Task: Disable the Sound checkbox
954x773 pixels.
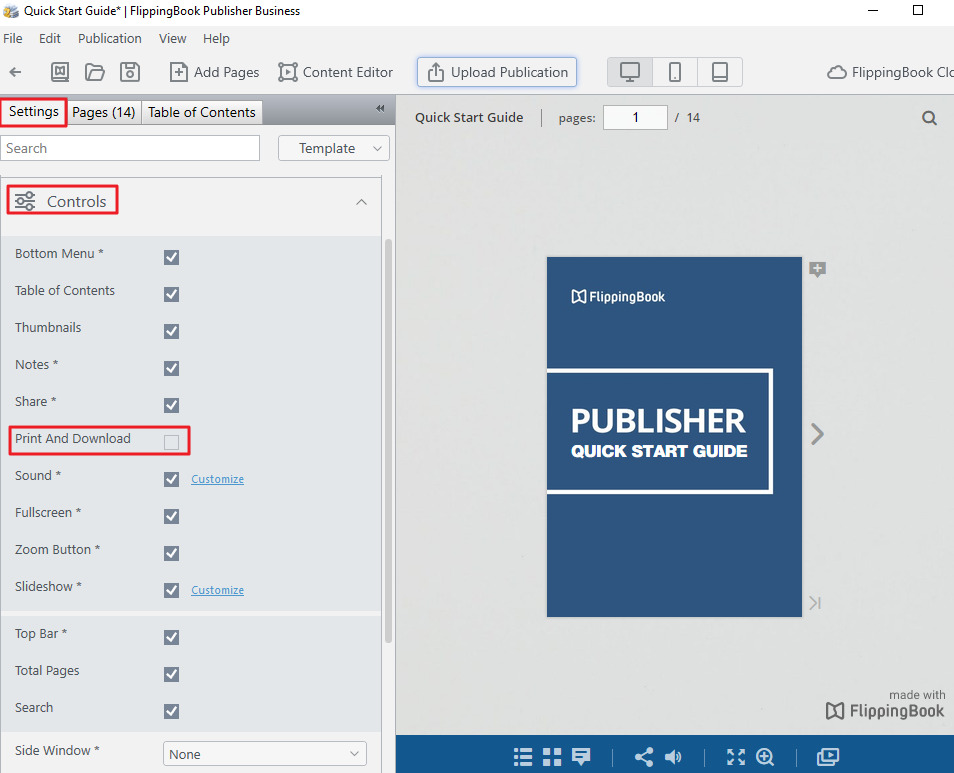Action: [172, 479]
